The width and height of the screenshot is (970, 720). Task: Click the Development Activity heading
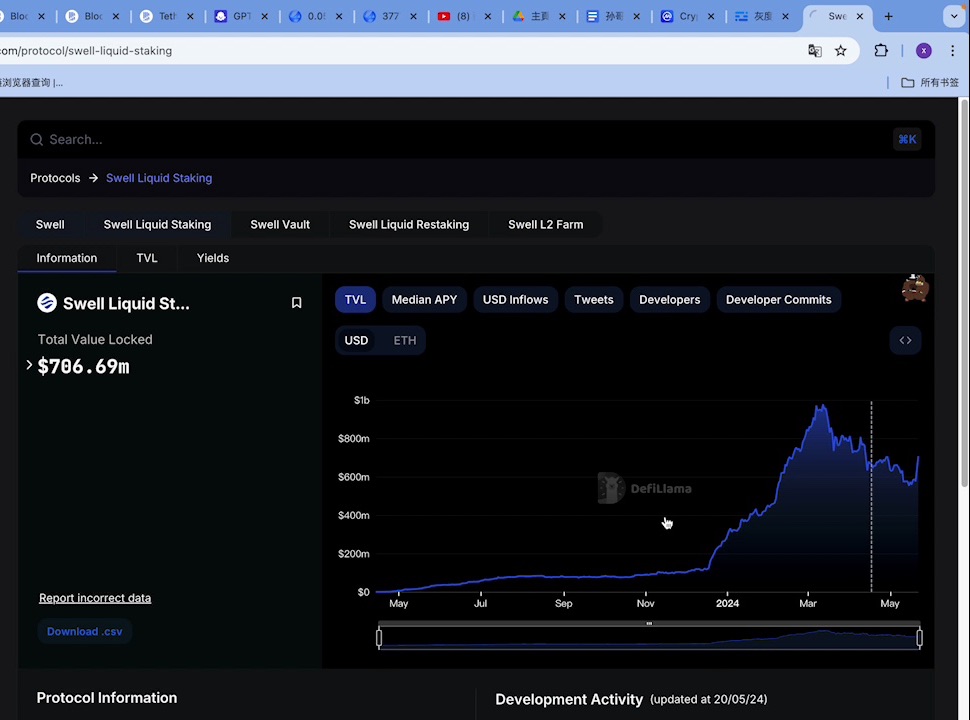[x=569, y=700]
